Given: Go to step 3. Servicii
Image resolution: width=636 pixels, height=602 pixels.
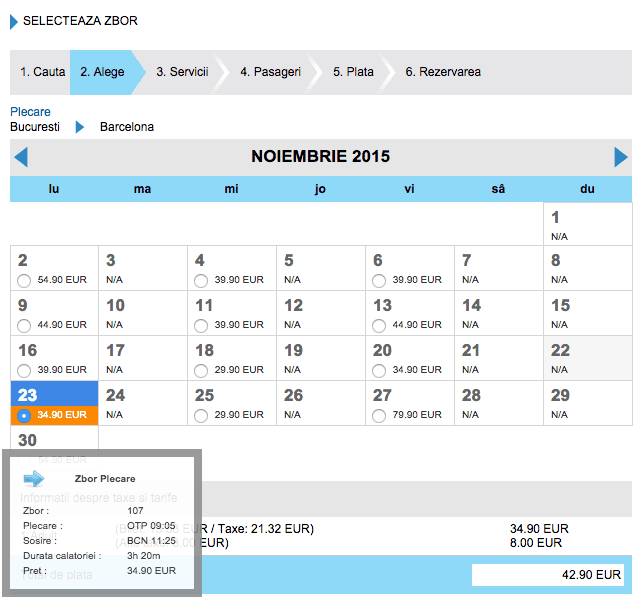Looking at the screenshot, I should pos(181,72).
